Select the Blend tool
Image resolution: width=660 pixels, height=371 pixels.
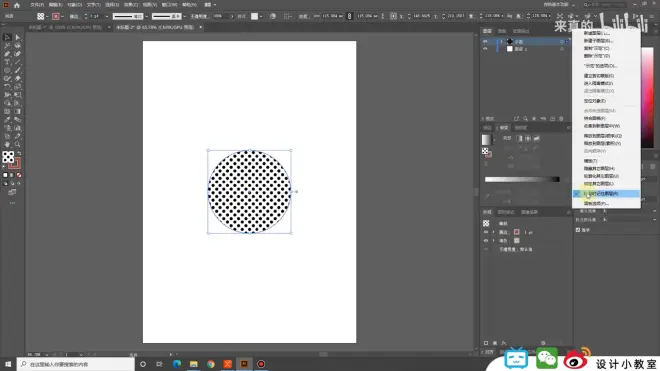pyautogui.click(x=17, y=120)
